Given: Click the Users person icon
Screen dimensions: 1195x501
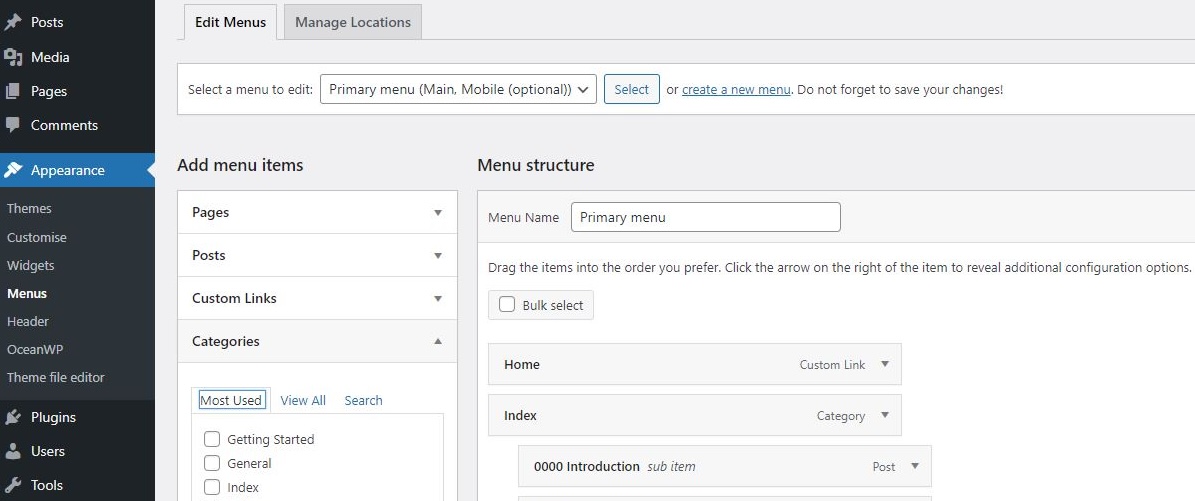Looking at the screenshot, I should click(x=13, y=451).
